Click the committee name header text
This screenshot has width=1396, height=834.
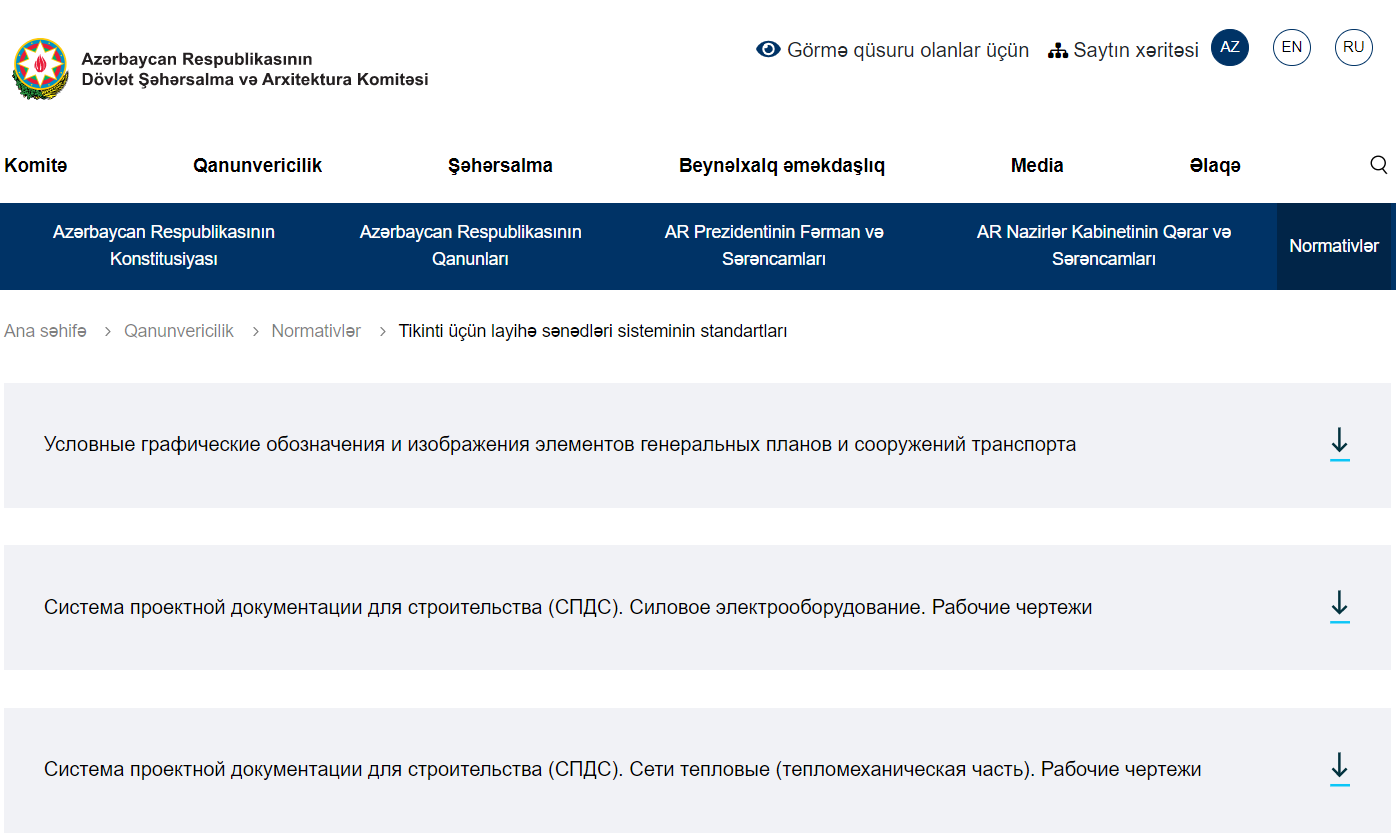(255, 69)
